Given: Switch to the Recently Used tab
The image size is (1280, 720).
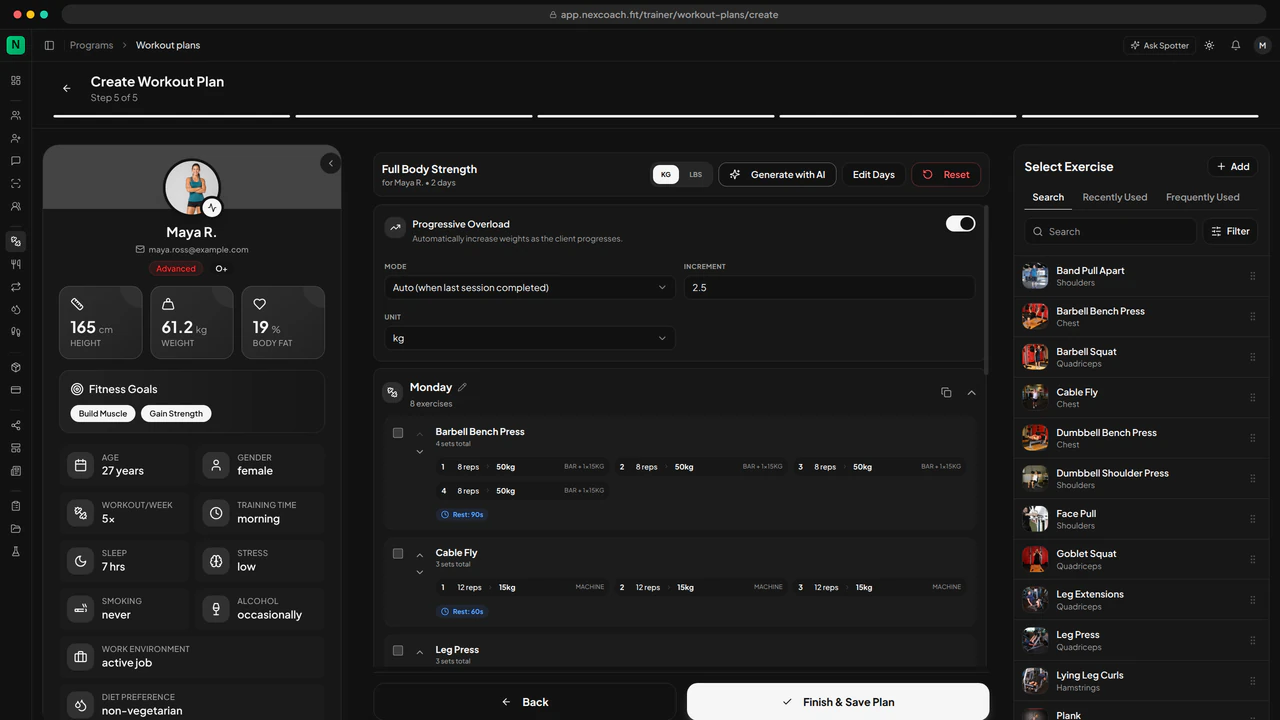Looking at the screenshot, I should 1115,197.
